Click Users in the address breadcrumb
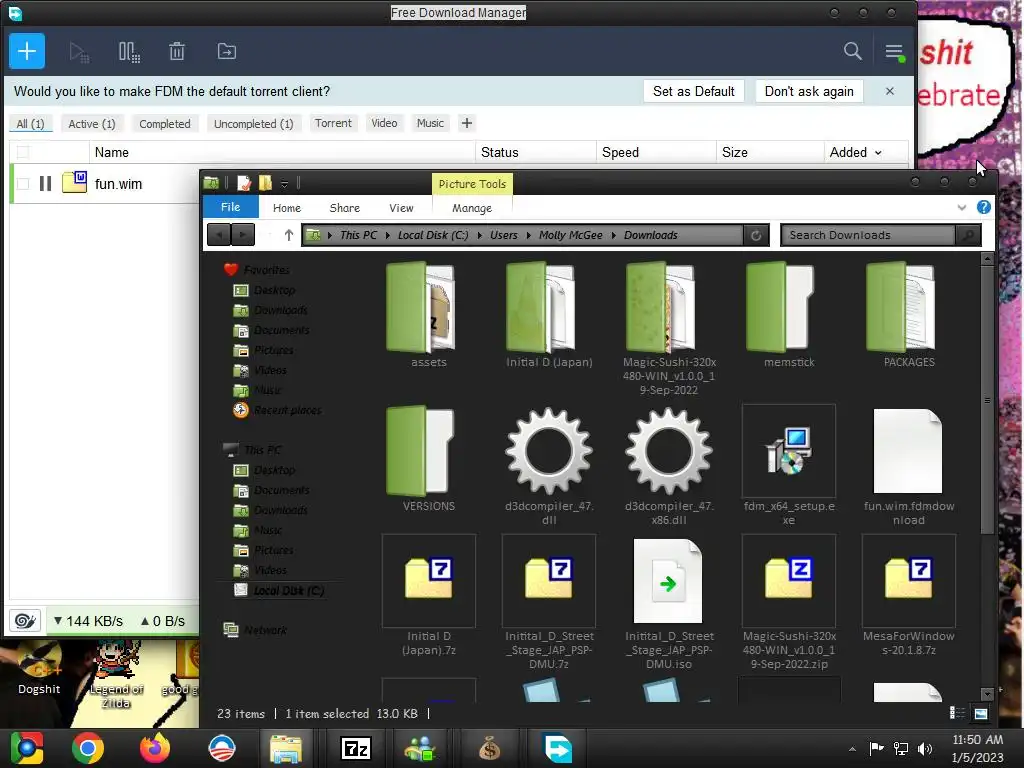1024x768 pixels. (504, 235)
